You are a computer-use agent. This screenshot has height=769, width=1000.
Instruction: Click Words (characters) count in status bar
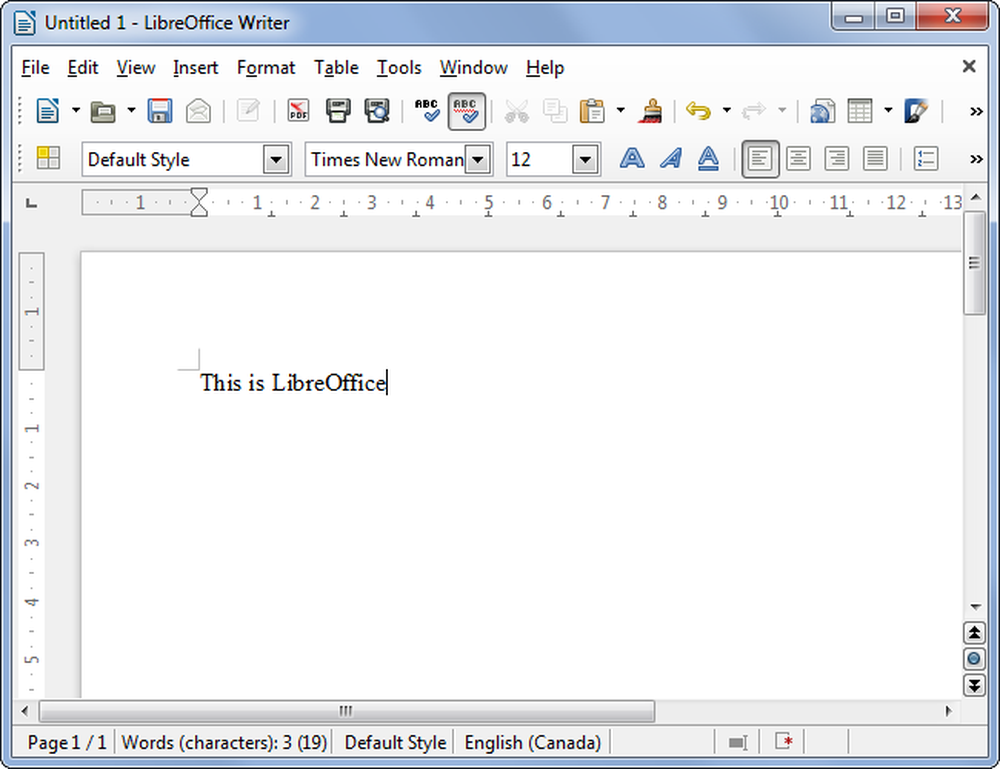[x=224, y=743]
